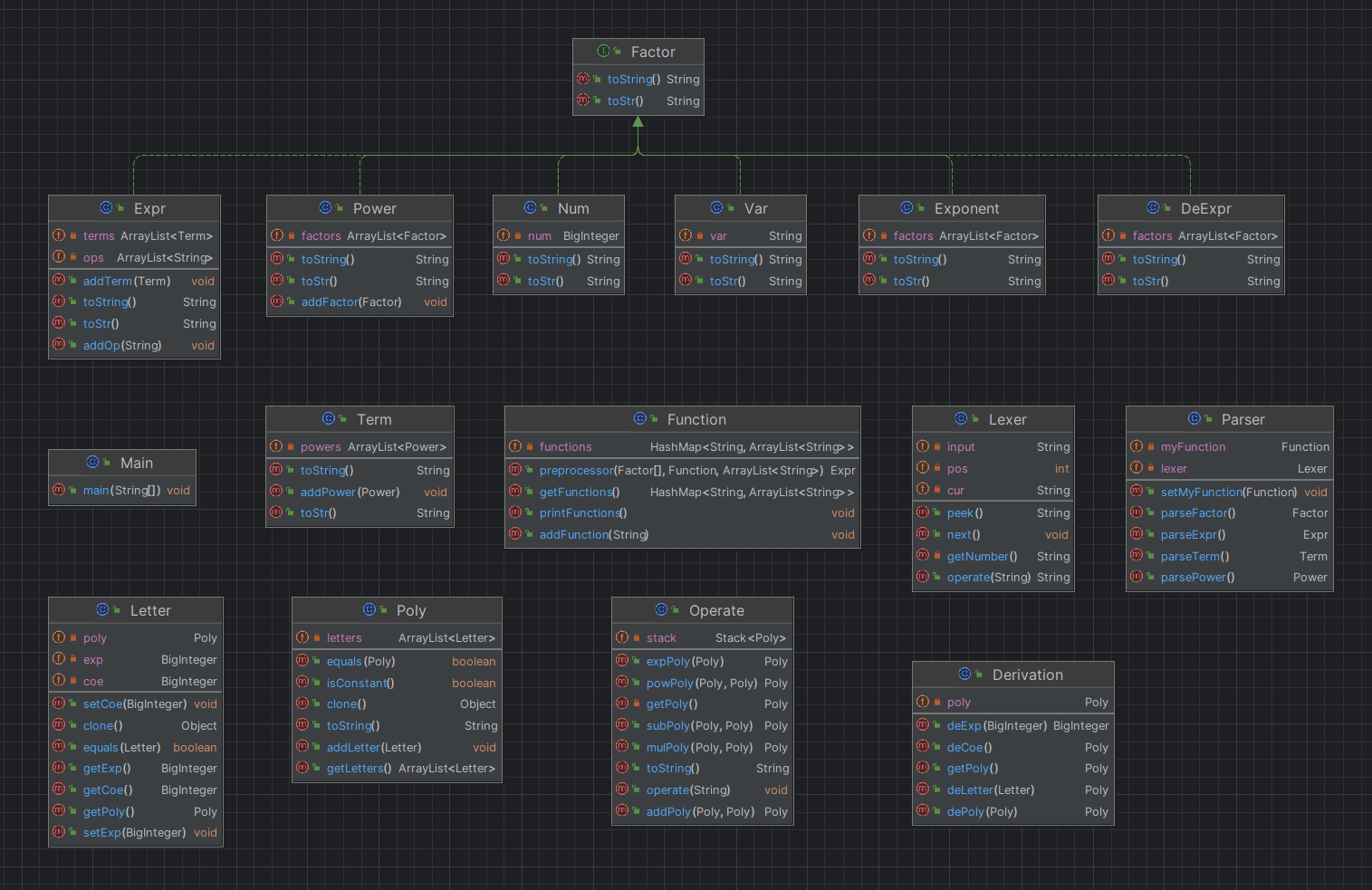
Task: Click the field icon beside stack in Operate
Action: coord(622,637)
